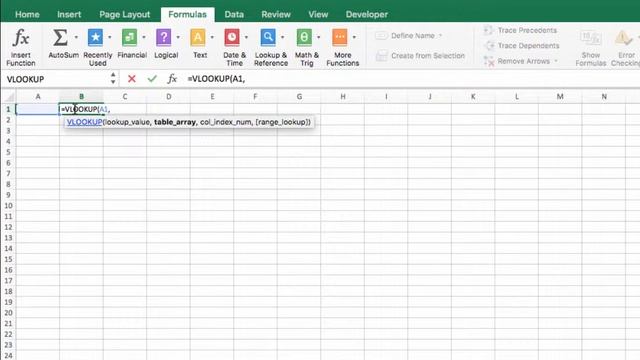
Task: Open the Date & Time functions
Action: (x=234, y=47)
